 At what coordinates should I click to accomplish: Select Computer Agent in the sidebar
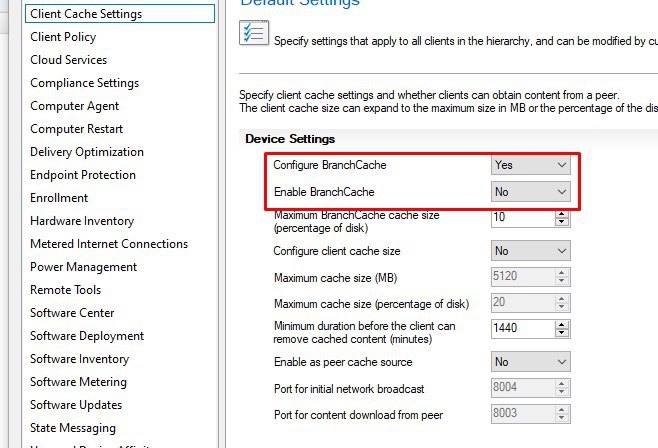(74, 106)
